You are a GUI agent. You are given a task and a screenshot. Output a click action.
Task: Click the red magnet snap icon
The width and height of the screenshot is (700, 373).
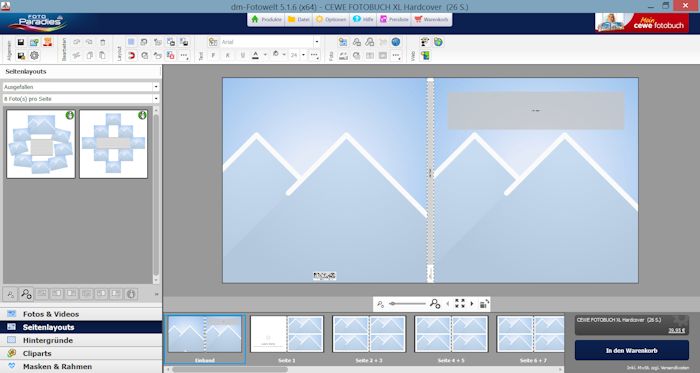(131, 56)
